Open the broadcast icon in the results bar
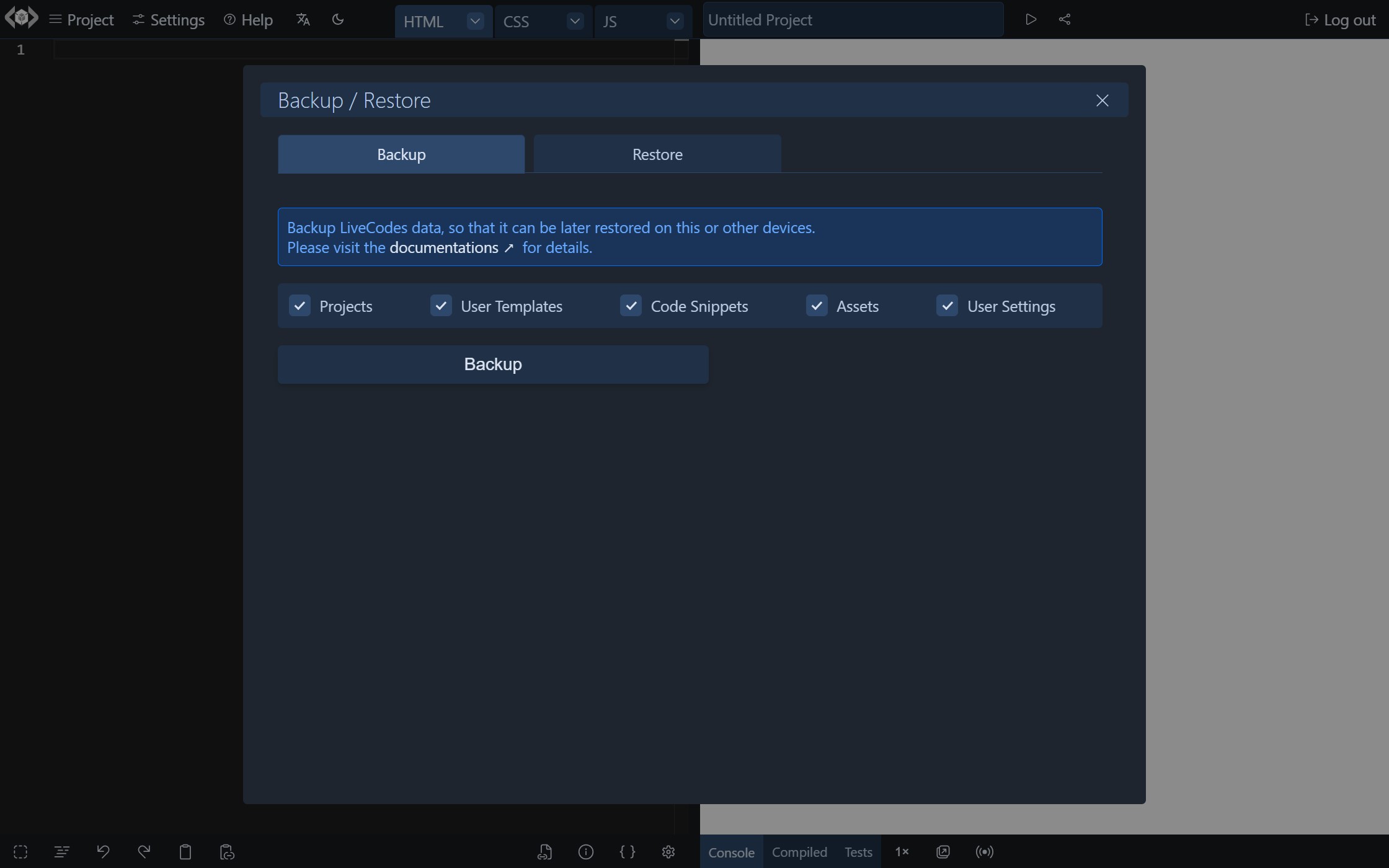The image size is (1389, 868). click(984, 851)
